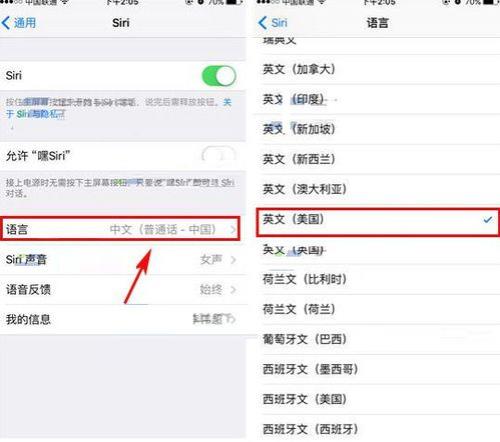The width and height of the screenshot is (500, 442).
Task: Select 英文（澳大利亚）
Action: pyautogui.click(x=378, y=190)
